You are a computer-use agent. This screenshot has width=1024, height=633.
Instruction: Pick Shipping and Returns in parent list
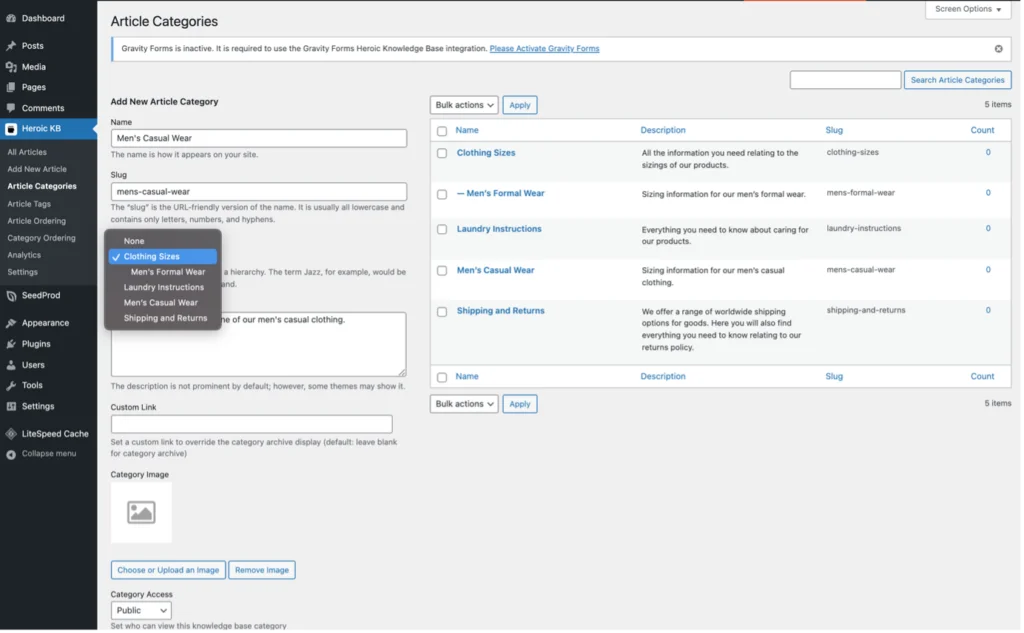point(163,319)
